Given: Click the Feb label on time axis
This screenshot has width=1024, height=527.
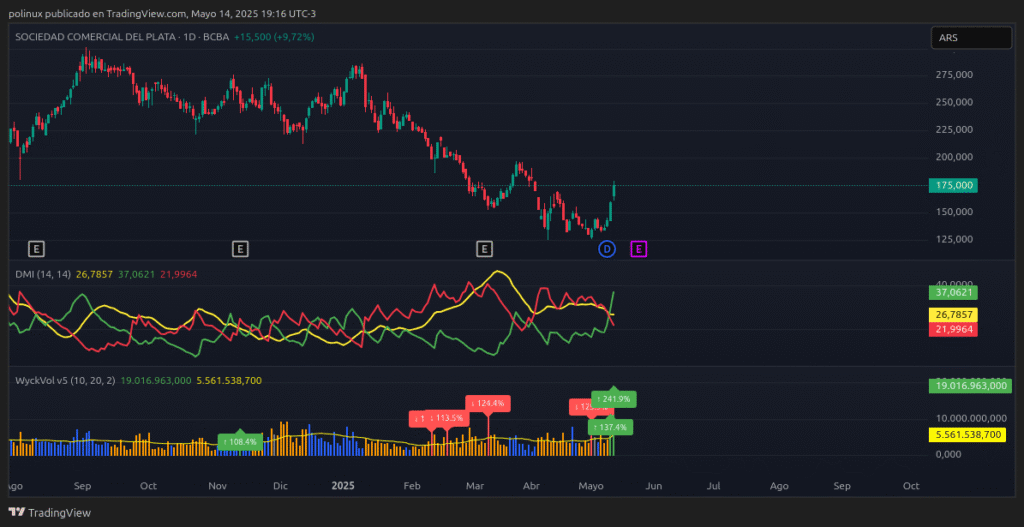Looking at the screenshot, I should click(x=411, y=486).
